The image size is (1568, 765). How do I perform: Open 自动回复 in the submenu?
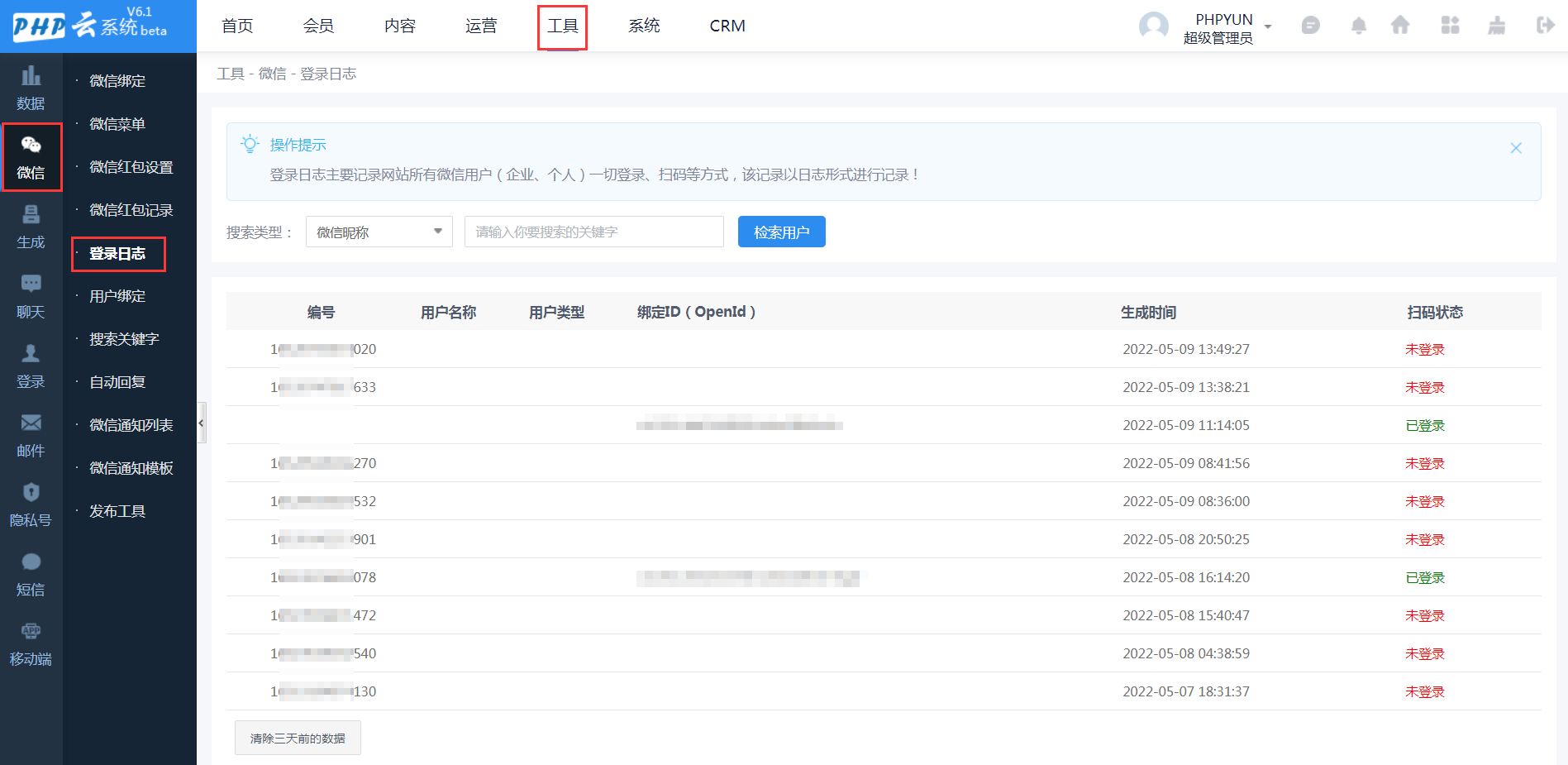117,382
